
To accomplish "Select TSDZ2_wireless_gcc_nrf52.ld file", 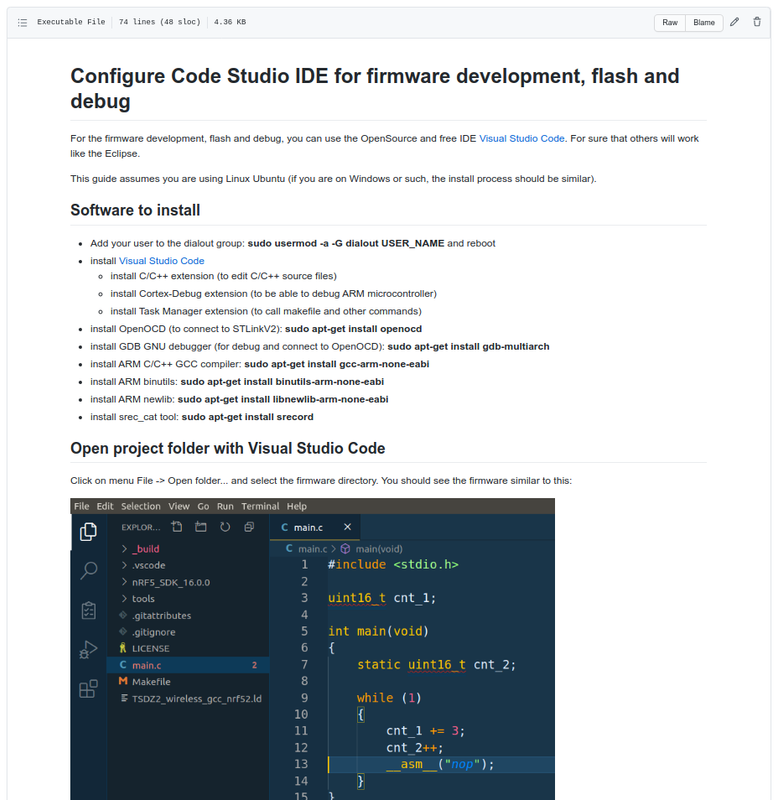I will pyautogui.click(x=188, y=698).
